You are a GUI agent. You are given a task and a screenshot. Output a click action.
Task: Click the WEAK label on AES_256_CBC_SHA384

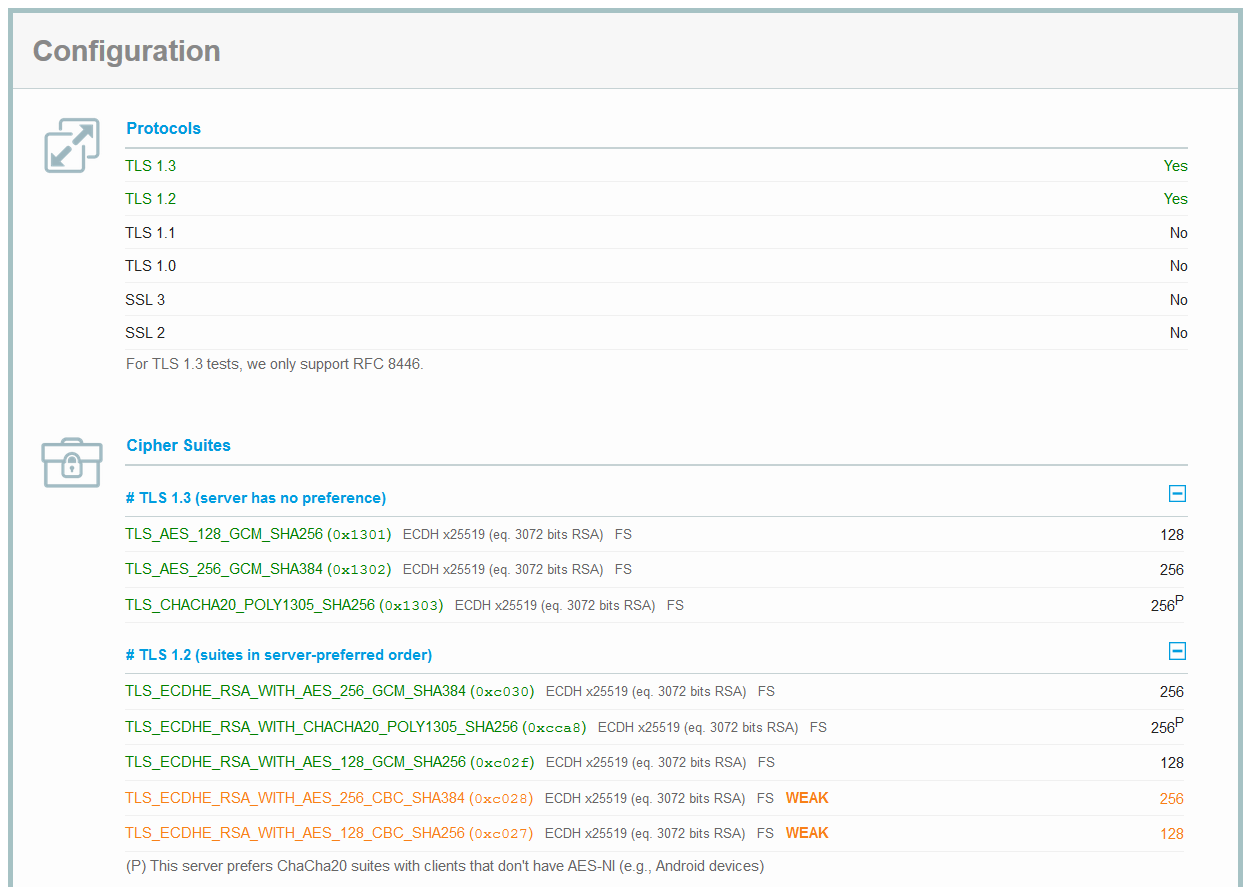click(806, 797)
